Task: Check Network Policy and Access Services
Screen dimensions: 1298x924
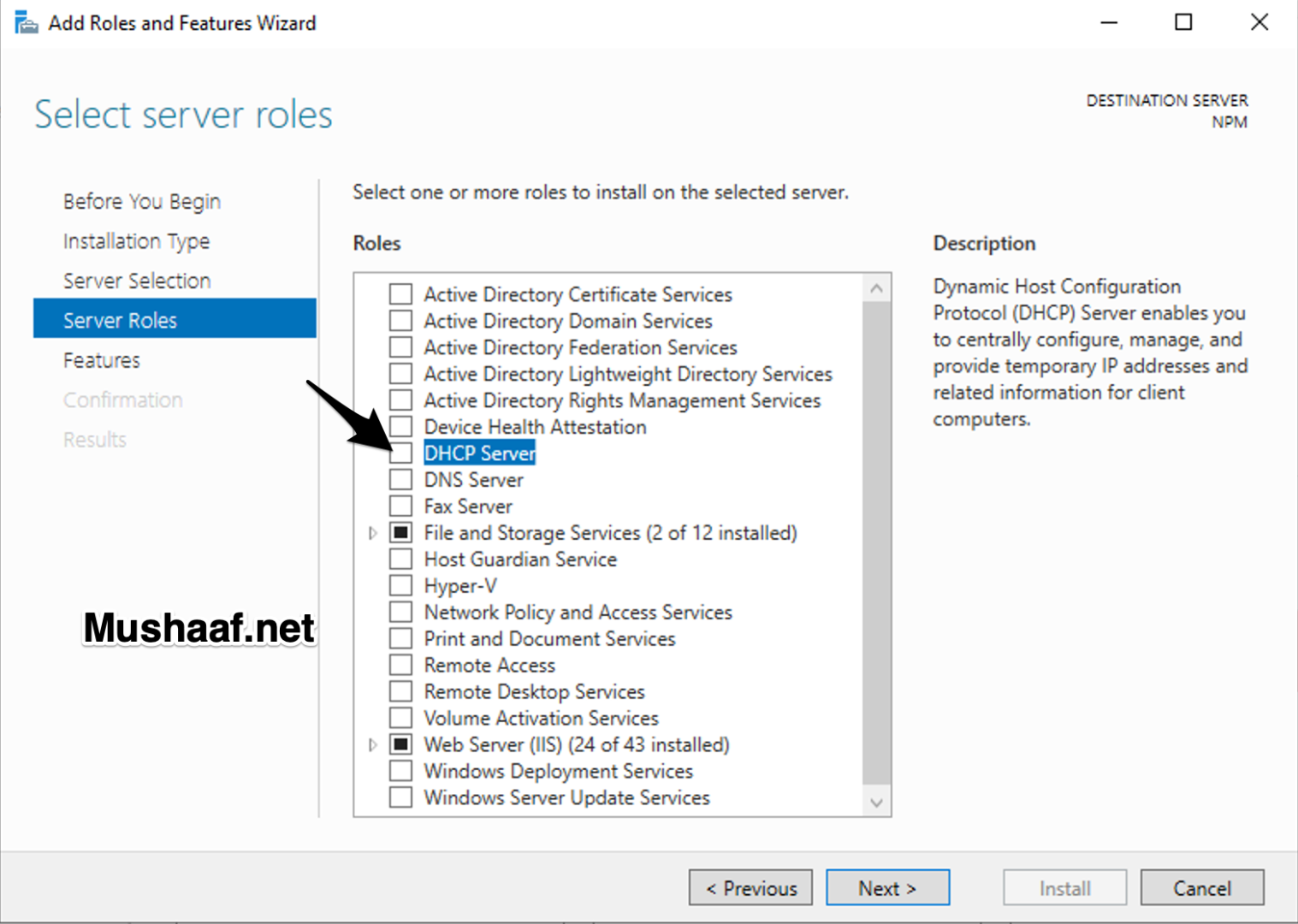Action: tap(400, 611)
